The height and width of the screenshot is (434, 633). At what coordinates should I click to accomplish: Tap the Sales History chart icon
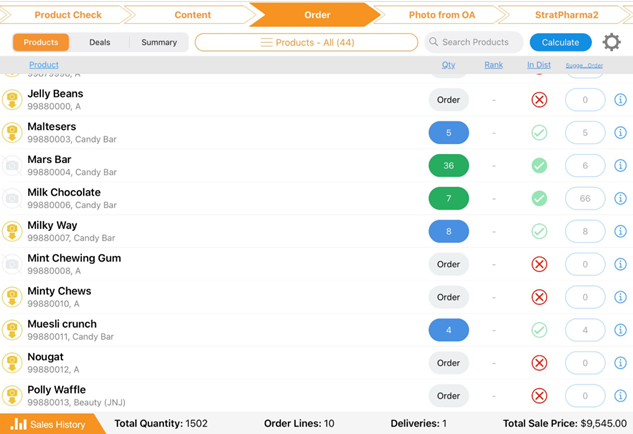point(18,424)
